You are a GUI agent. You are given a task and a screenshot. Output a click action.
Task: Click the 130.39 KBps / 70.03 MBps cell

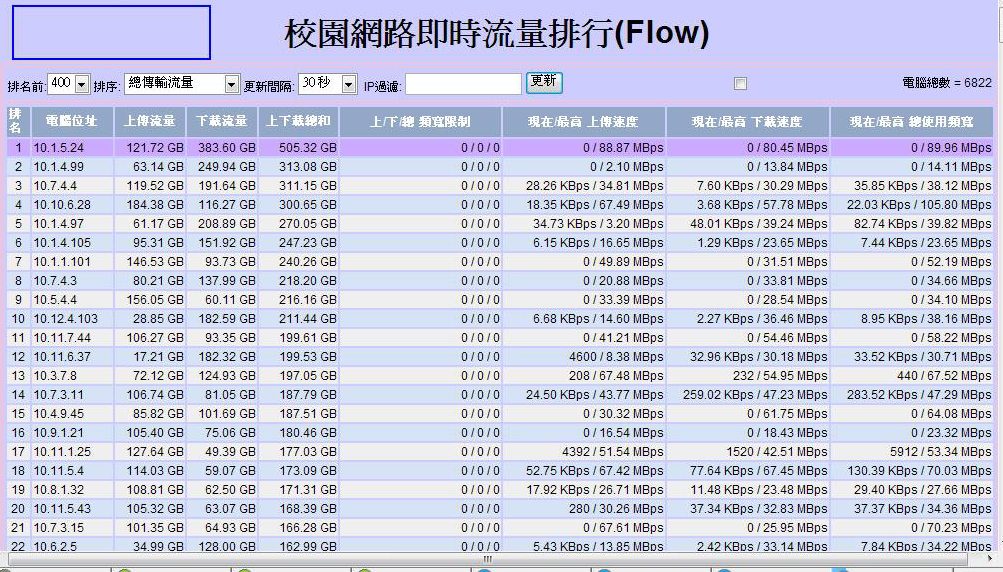912,471
